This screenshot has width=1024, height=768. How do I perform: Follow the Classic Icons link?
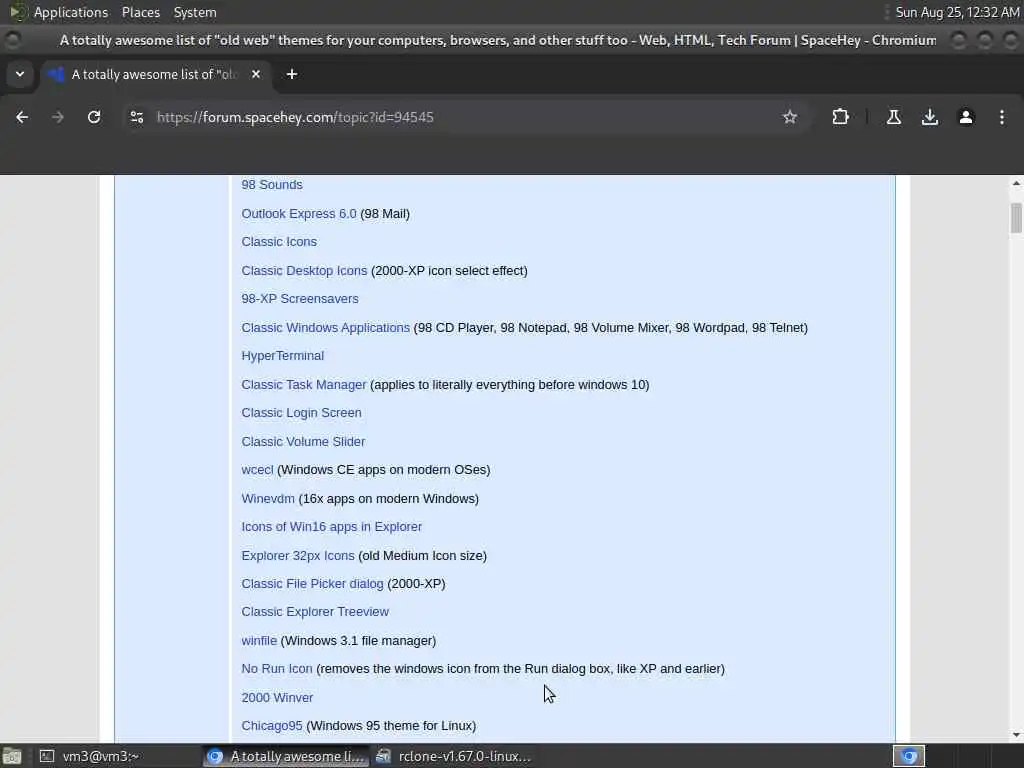click(279, 242)
